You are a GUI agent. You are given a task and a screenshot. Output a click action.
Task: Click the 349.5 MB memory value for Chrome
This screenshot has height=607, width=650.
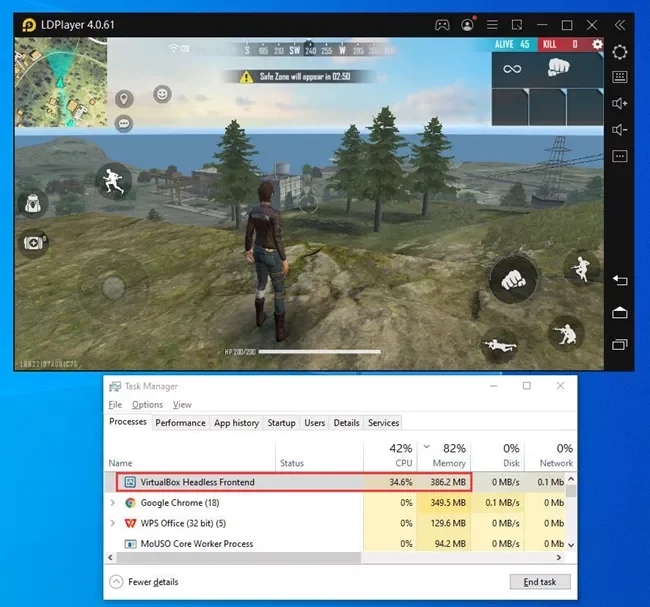(x=444, y=503)
